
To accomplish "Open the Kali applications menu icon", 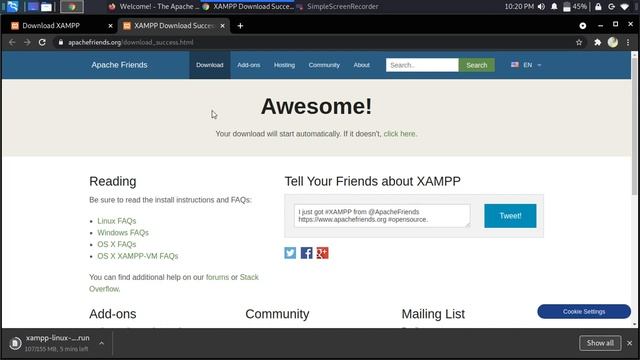I will pos(13,7).
